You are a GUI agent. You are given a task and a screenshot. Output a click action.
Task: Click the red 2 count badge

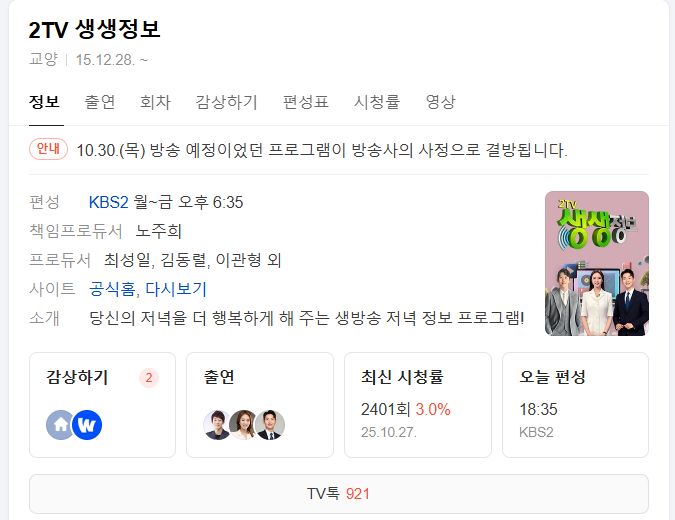click(149, 378)
